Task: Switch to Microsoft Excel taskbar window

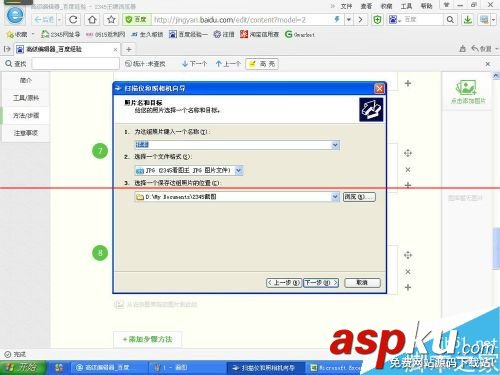Action: click(x=335, y=368)
